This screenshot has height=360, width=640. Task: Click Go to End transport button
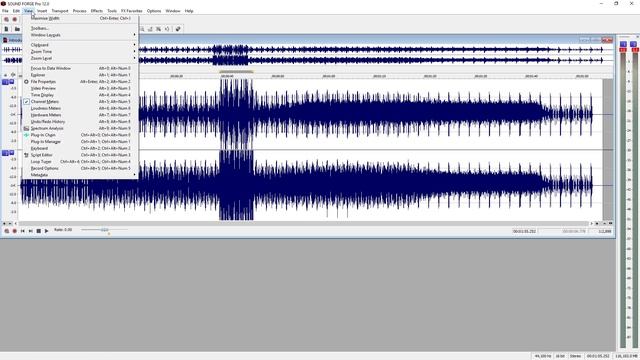(x=31, y=231)
